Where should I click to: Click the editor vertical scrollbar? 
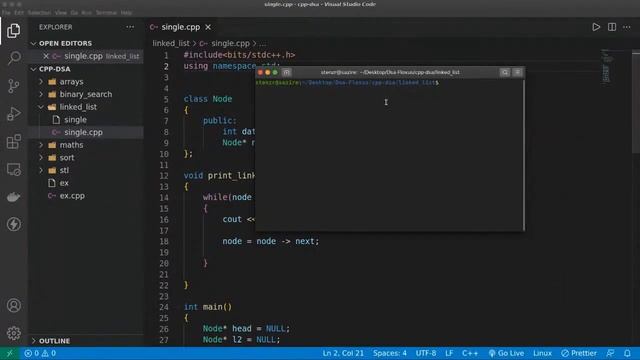click(636, 102)
